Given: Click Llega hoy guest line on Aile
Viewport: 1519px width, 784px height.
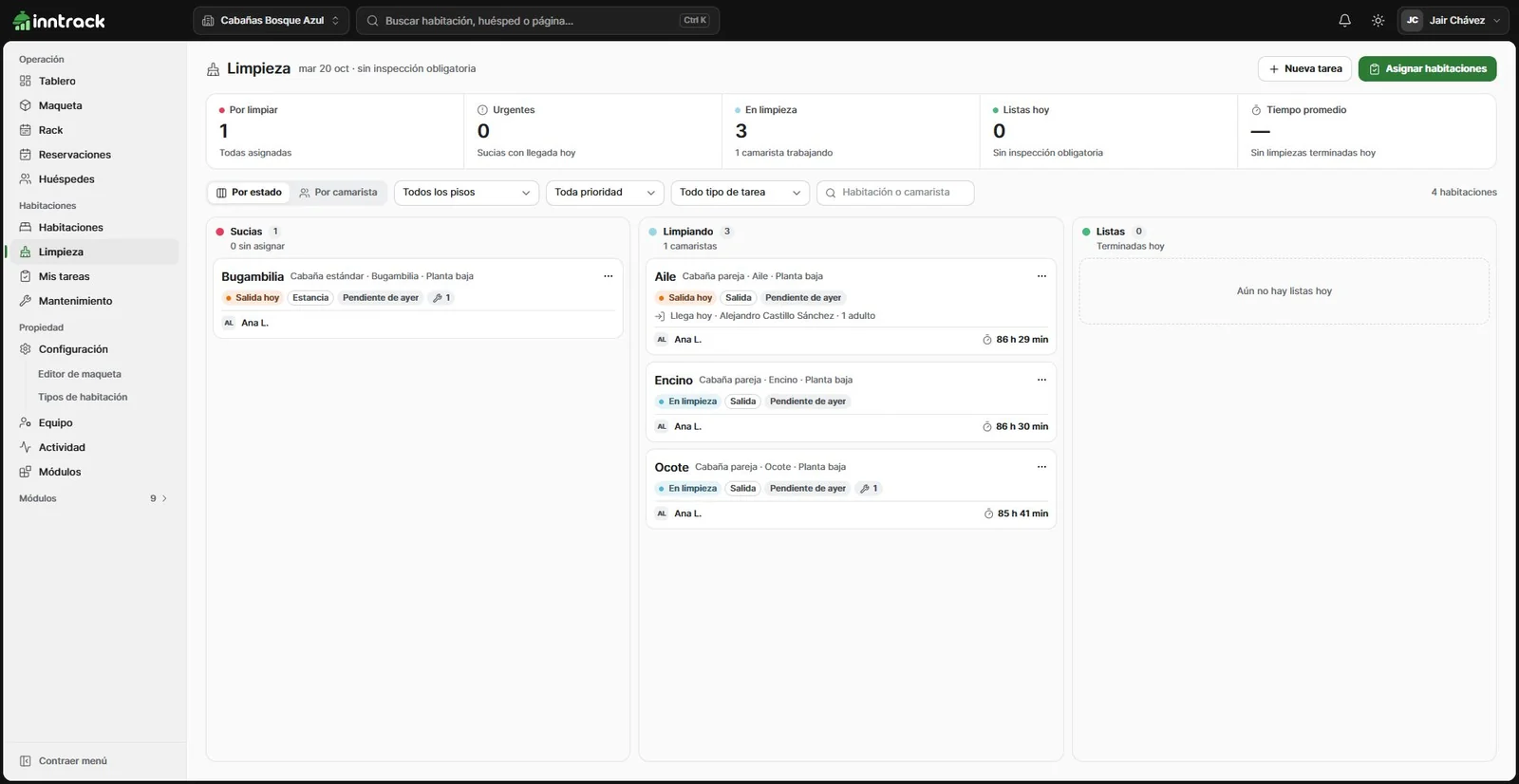Looking at the screenshot, I should (x=765, y=316).
